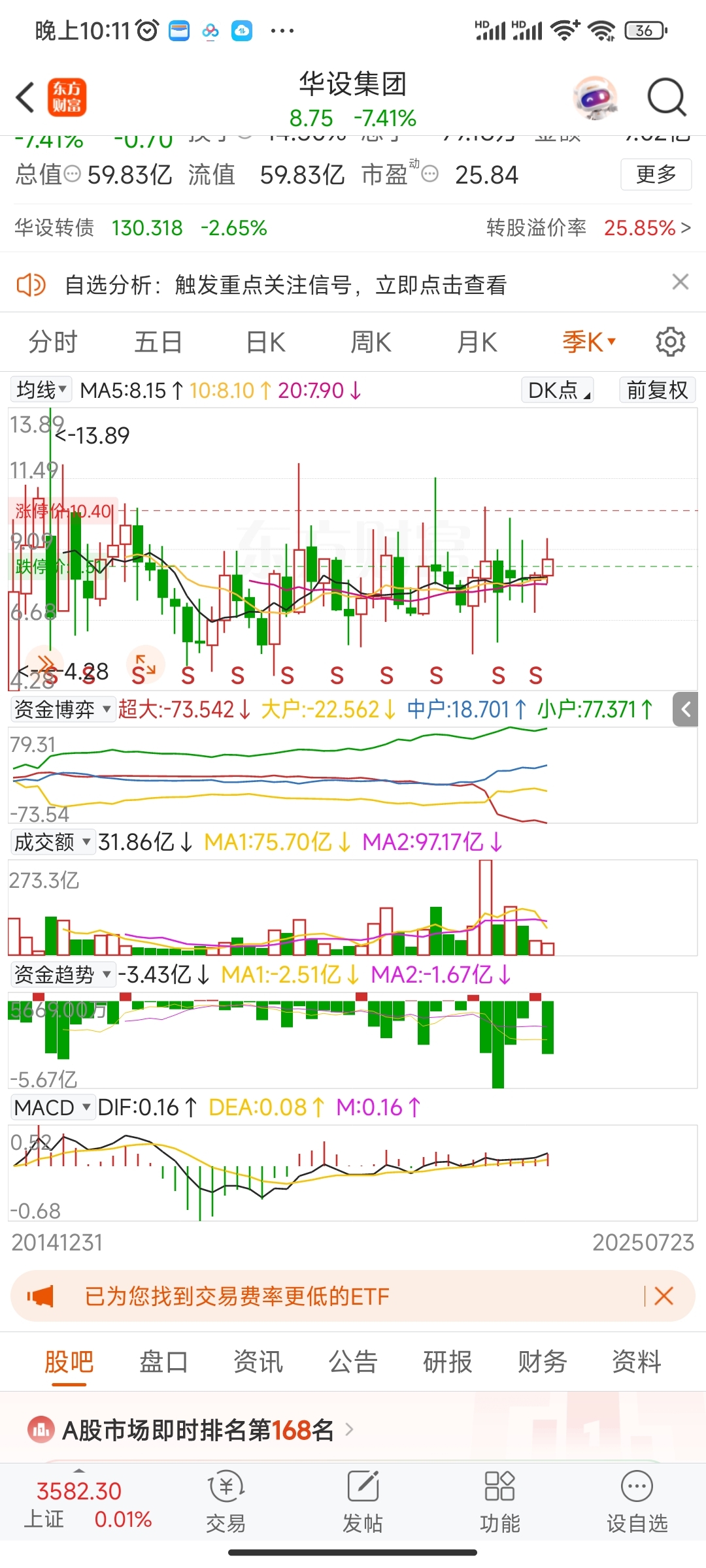Open 交易 trade icon in bottom bar
The image size is (706, 1568).
[226, 1501]
